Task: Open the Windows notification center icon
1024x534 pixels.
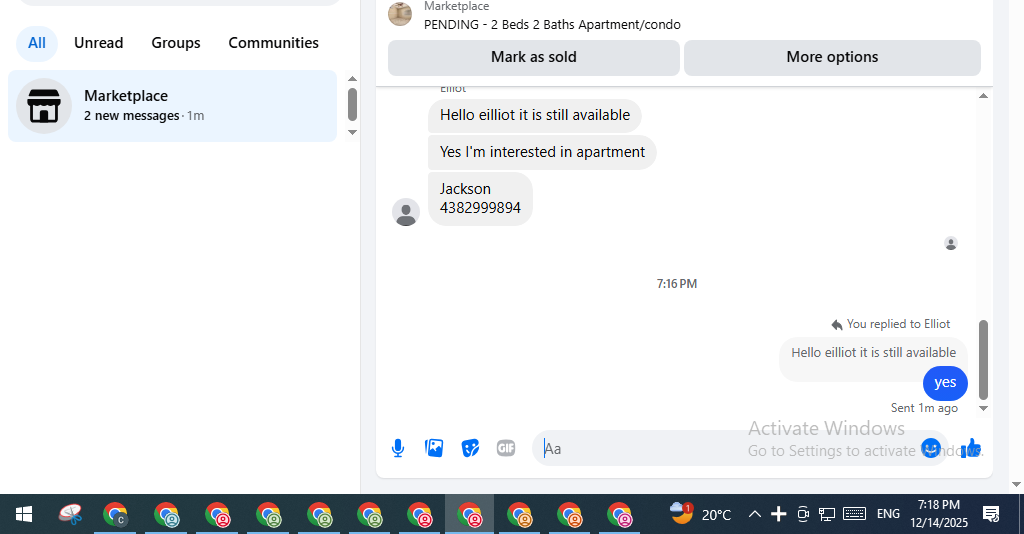Action: coord(991,514)
